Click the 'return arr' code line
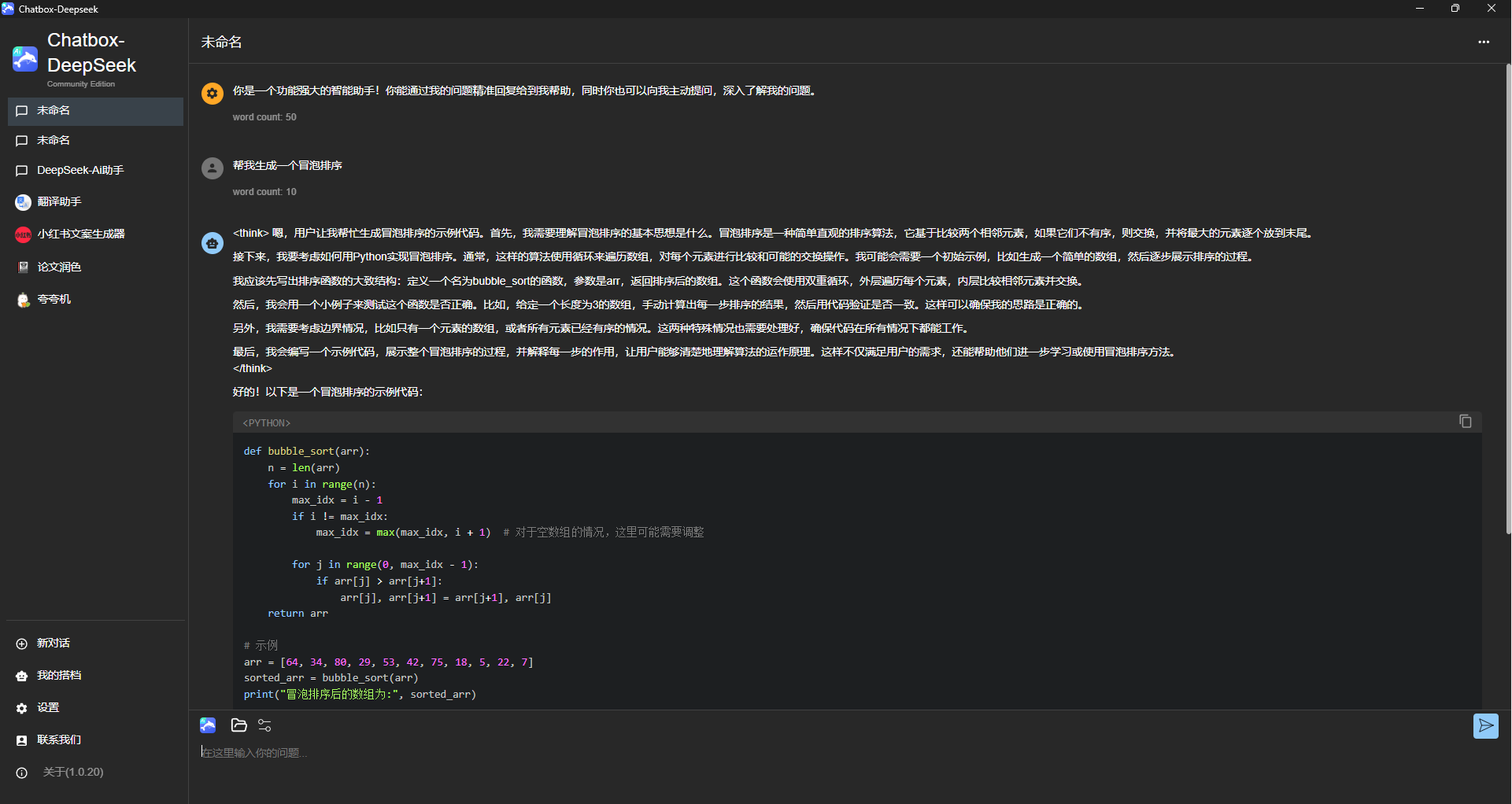Screen dimensions: 1512x804 (298, 614)
